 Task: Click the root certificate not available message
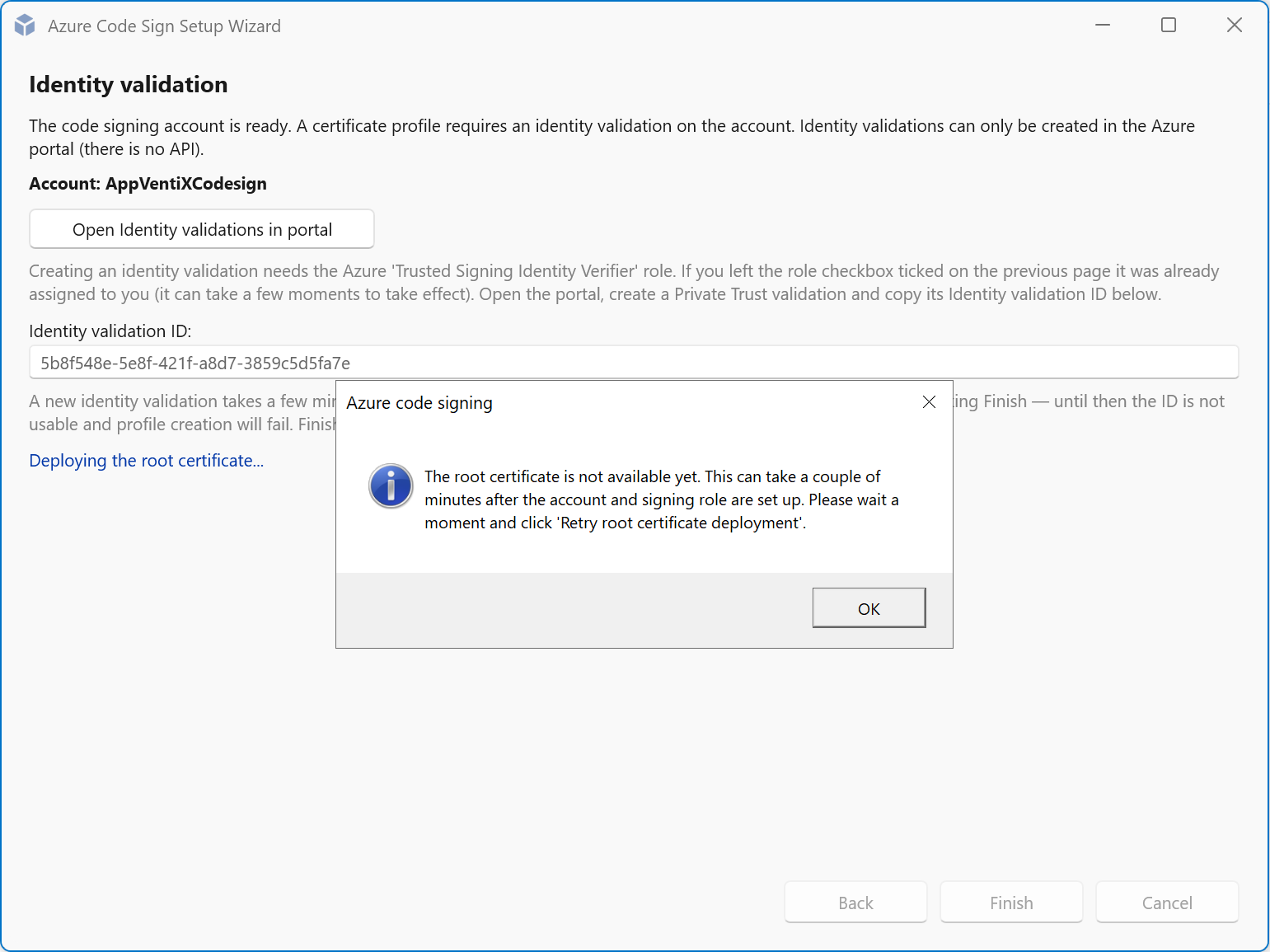coord(662,499)
